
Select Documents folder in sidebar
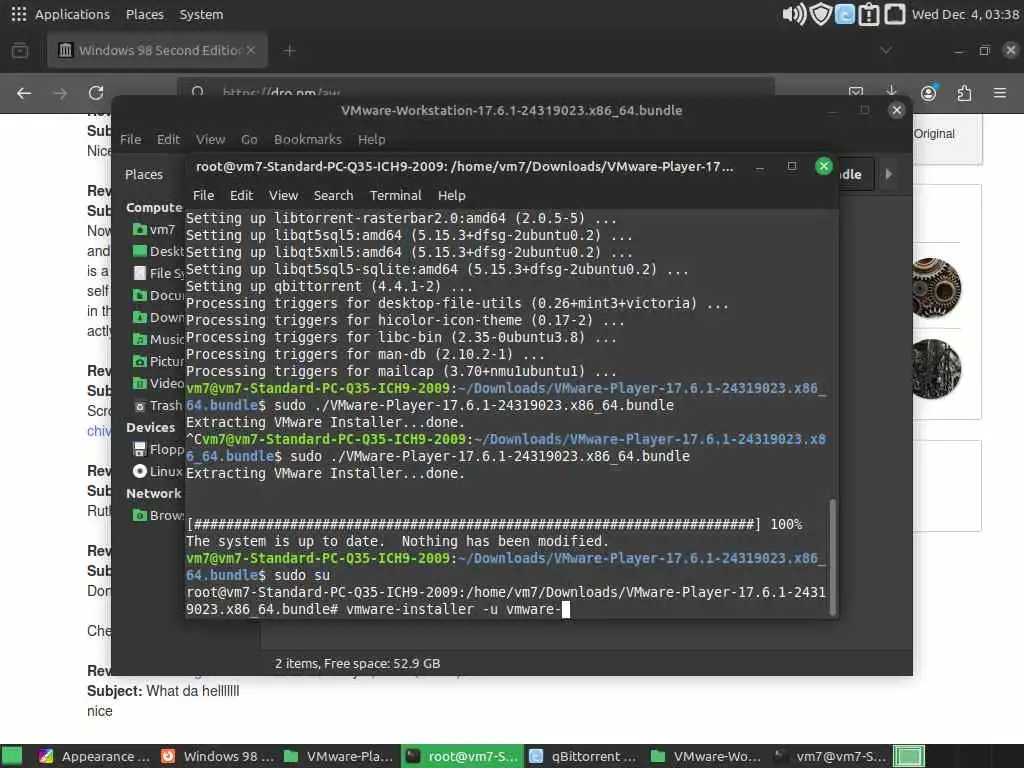(x=157, y=295)
